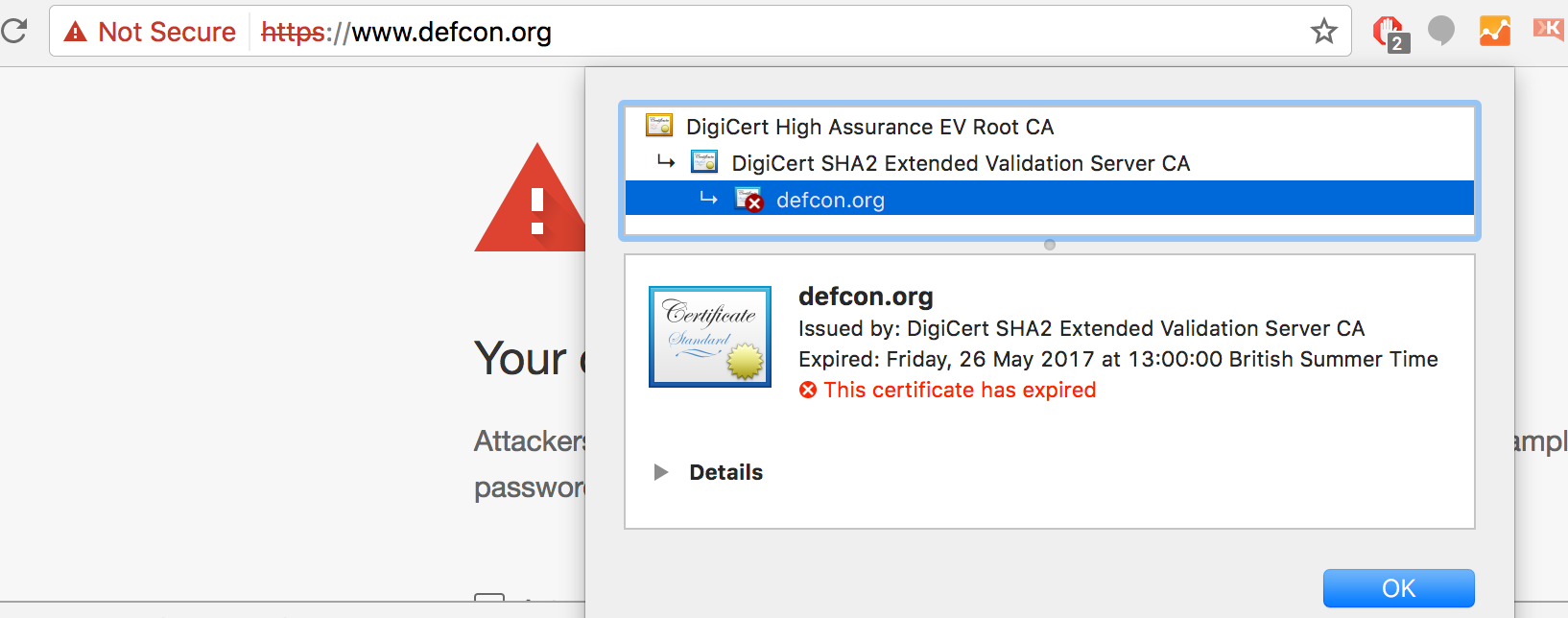Select DigiCert High Assurance EV Root CA
This screenshot has height=618, width=1568.
(x=867, y=126)
